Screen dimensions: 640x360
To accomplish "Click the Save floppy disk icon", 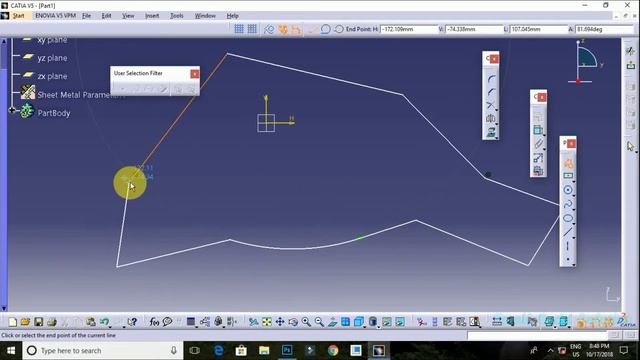I will pos(38,322).
